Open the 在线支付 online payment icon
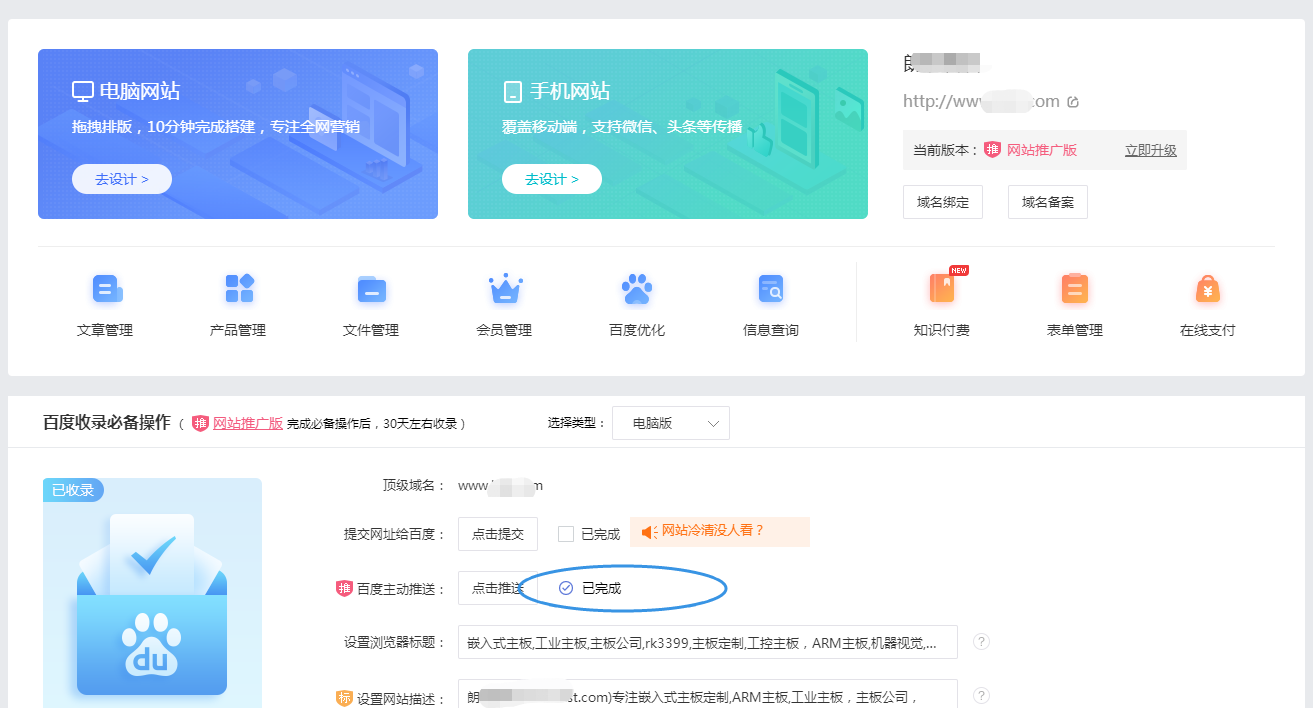The width and height of the screenshot is (1313, 708). [x=1208, y=290]
